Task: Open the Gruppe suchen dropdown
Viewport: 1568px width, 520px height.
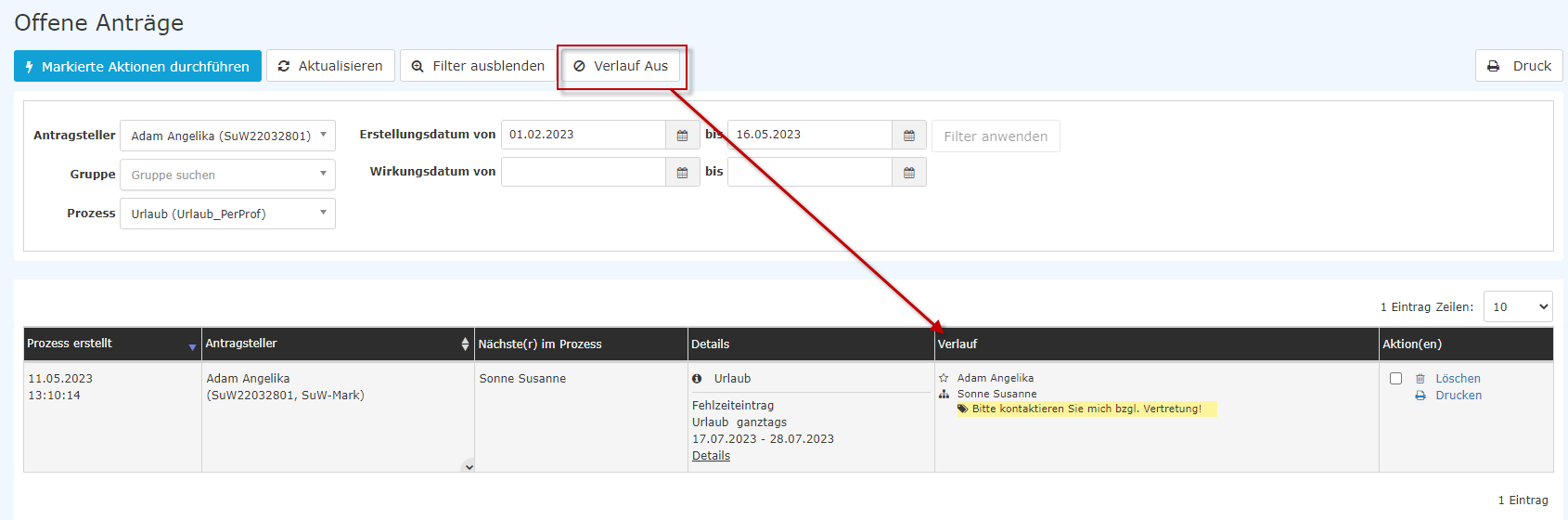Action: [227, 175]
